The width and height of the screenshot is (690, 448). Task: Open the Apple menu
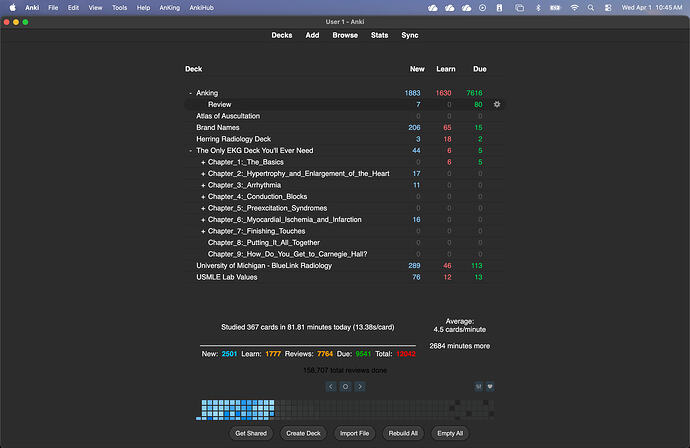coord(12,7)
